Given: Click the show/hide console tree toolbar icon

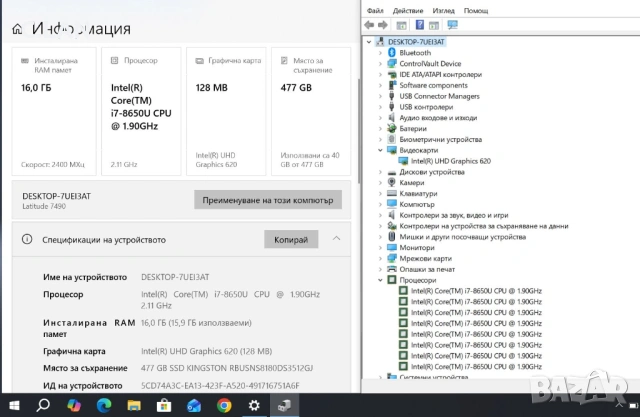Looking at the screenshot, I should (x=401, y=25).
